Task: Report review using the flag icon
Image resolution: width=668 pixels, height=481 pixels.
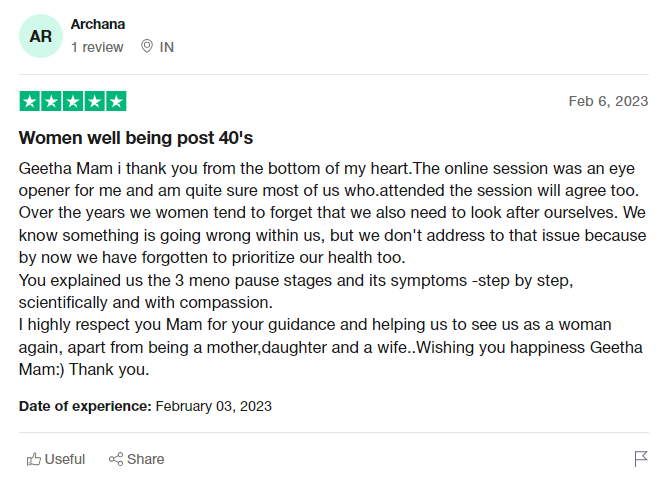Action: [641, 459]
